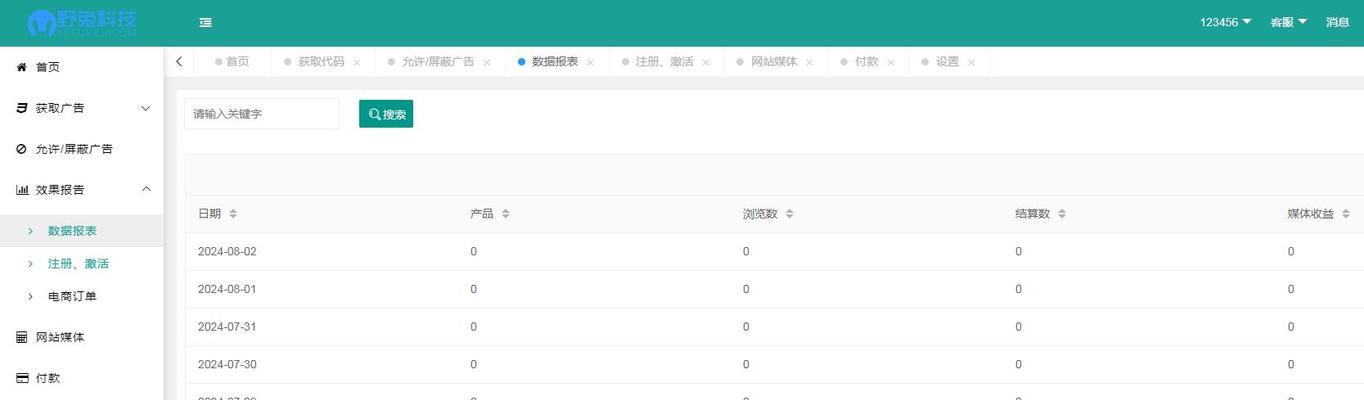Click the 2024-08-02 date cell
Image resolution: width=1364 pixels, height=400 pixels.
(x=227, y=252)
